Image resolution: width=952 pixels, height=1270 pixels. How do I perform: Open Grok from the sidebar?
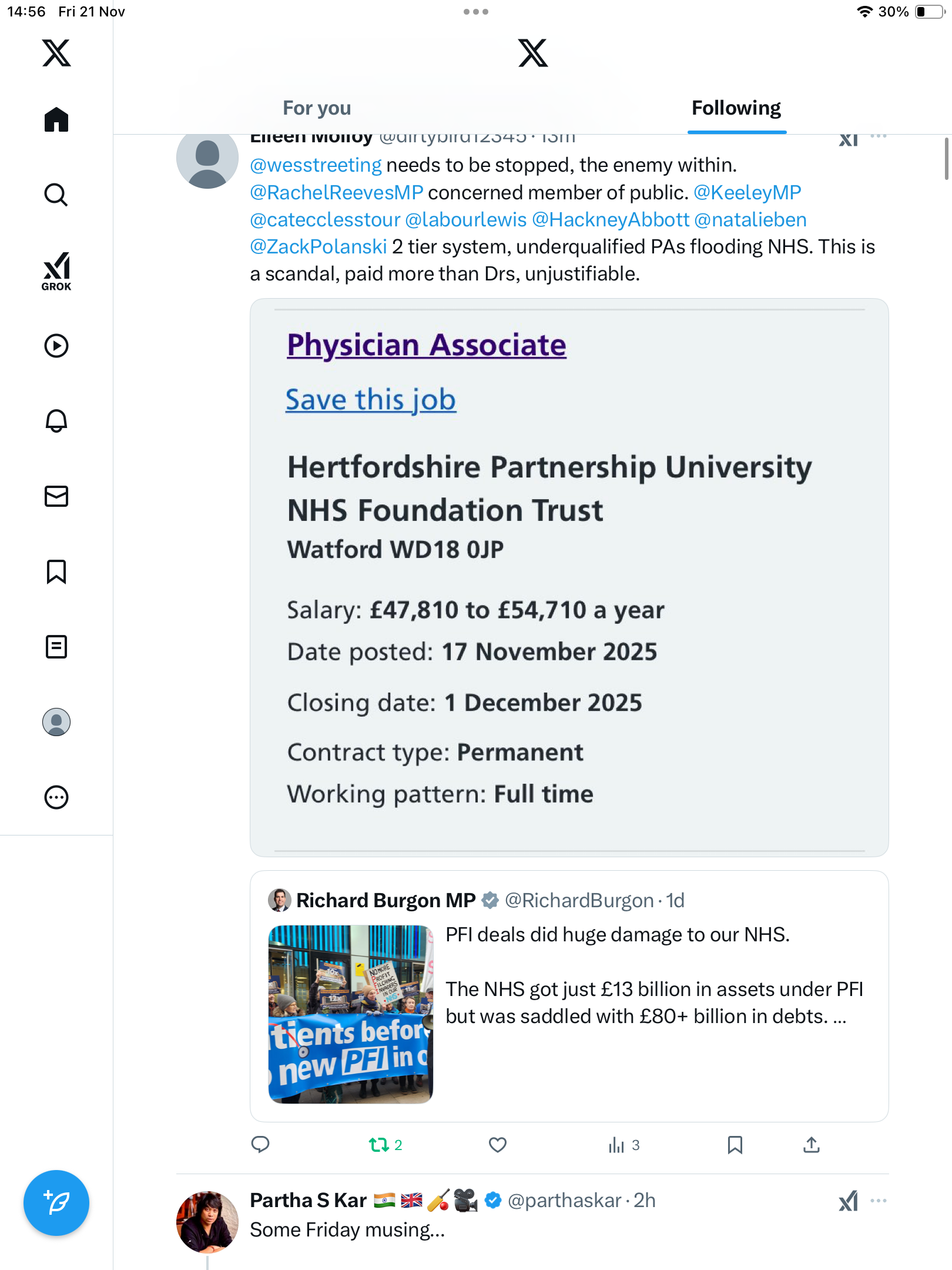(56, 271)
